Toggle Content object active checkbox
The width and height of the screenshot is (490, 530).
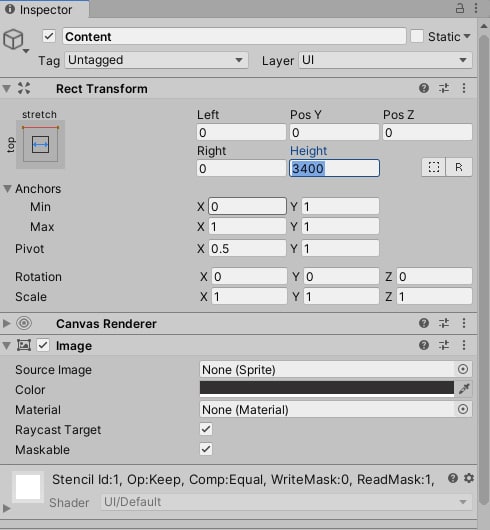pyautogui.click(x=49, y=36)
